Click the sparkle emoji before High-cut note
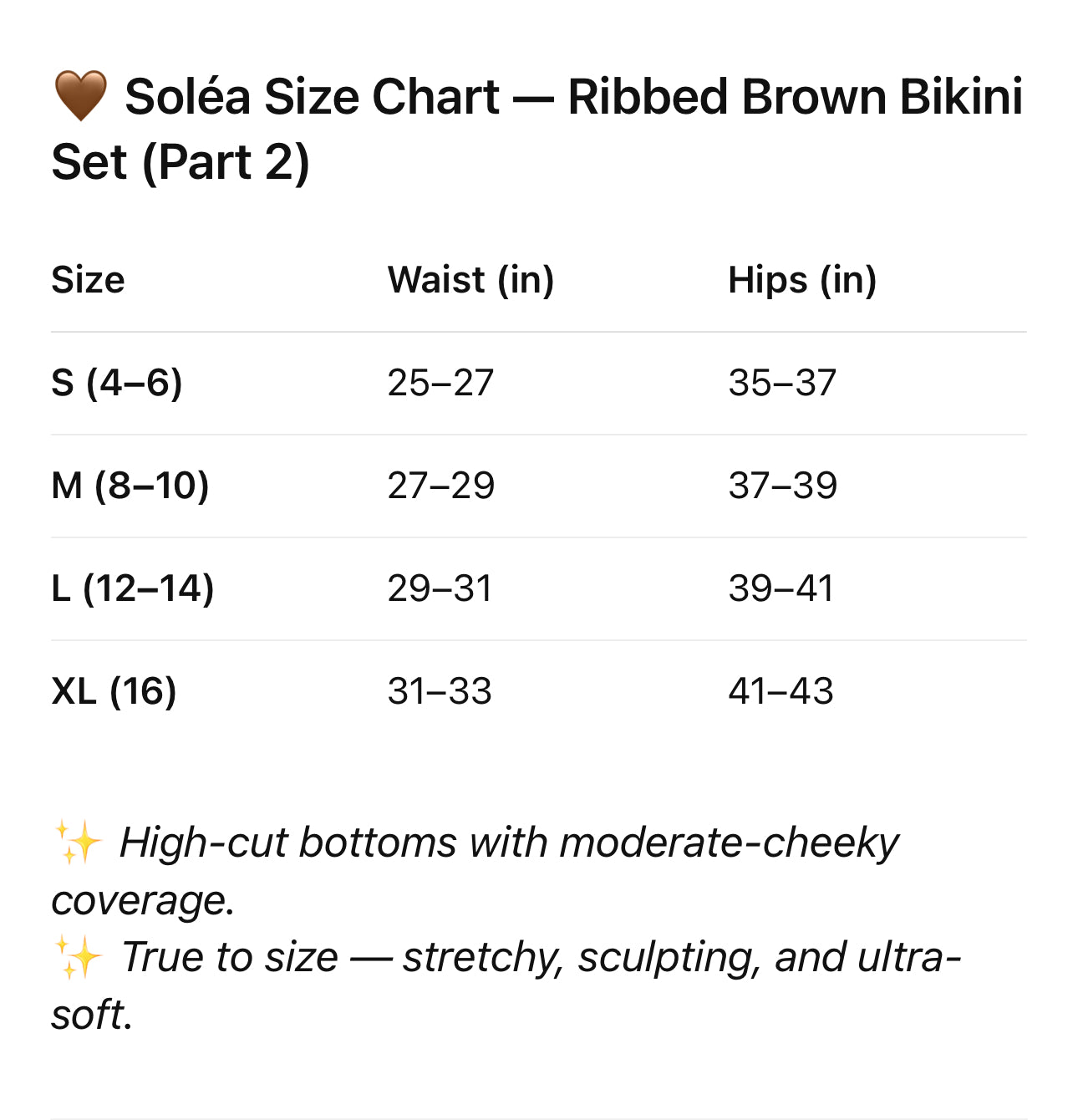The width and height of the screenshot is (1078, 1120). pyautogui.click(x=78, y=842)
